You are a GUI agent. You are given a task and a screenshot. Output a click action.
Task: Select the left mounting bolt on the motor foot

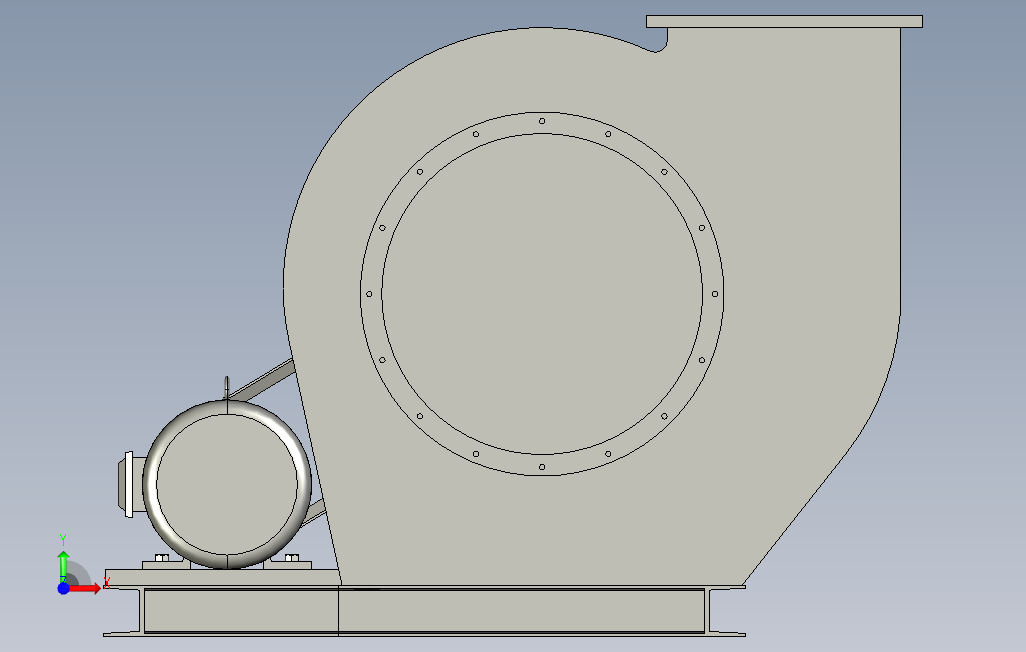[162, 558]
